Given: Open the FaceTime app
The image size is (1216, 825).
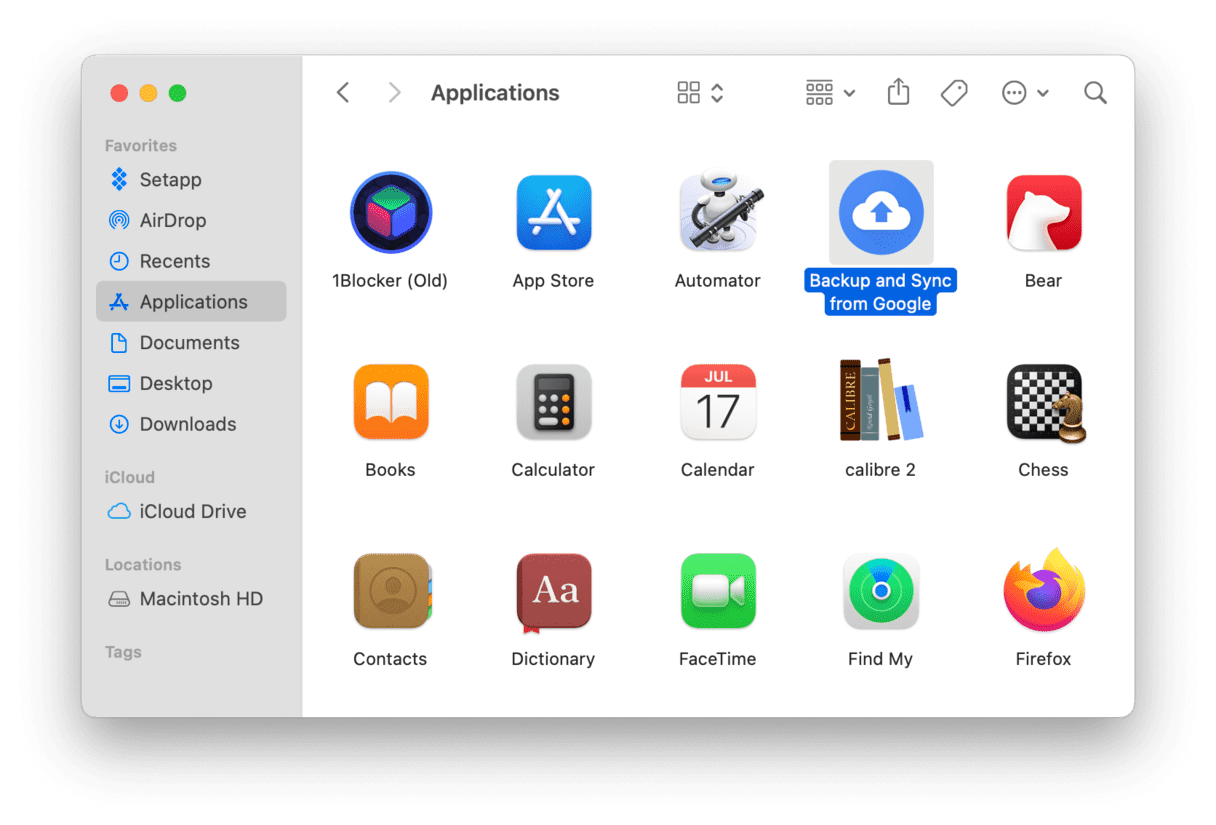Looking at the screenshot, I should click(717, 590).
